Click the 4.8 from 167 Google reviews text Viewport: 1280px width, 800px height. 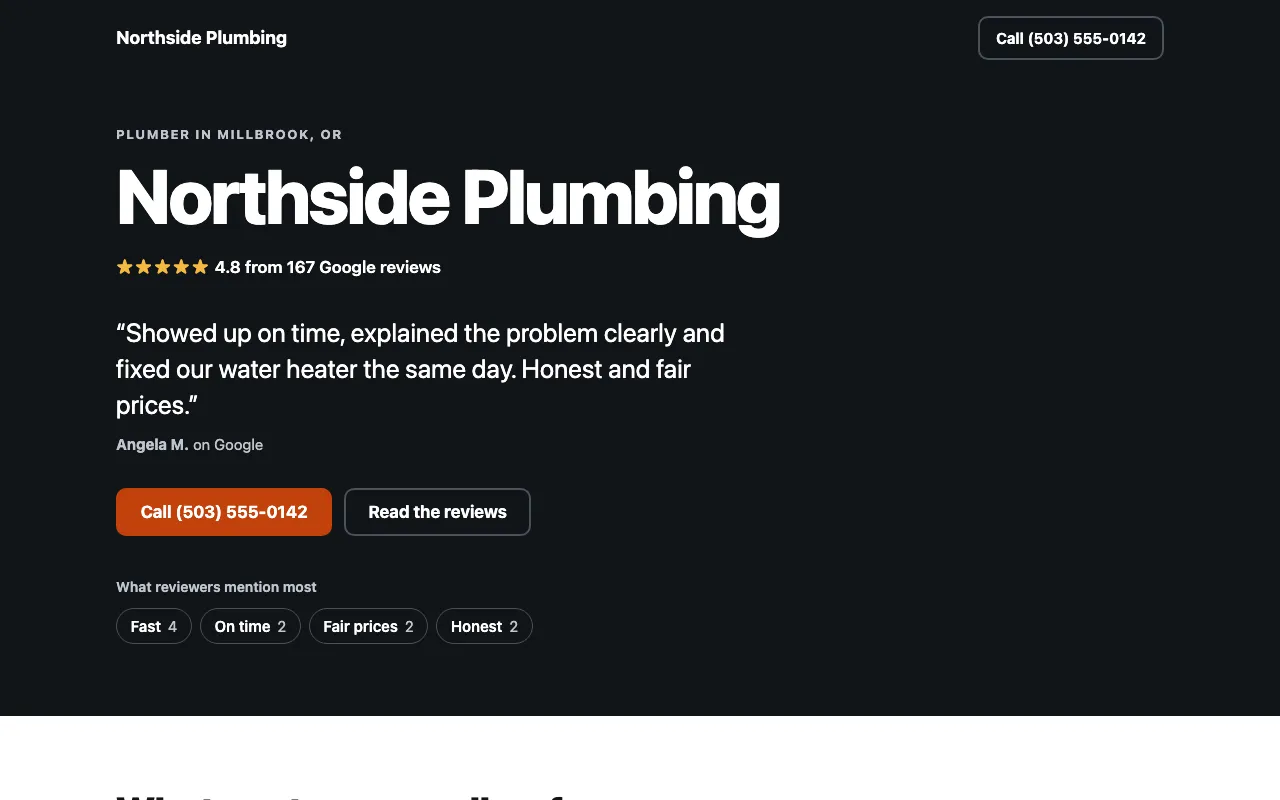click(x=328, y=267)
